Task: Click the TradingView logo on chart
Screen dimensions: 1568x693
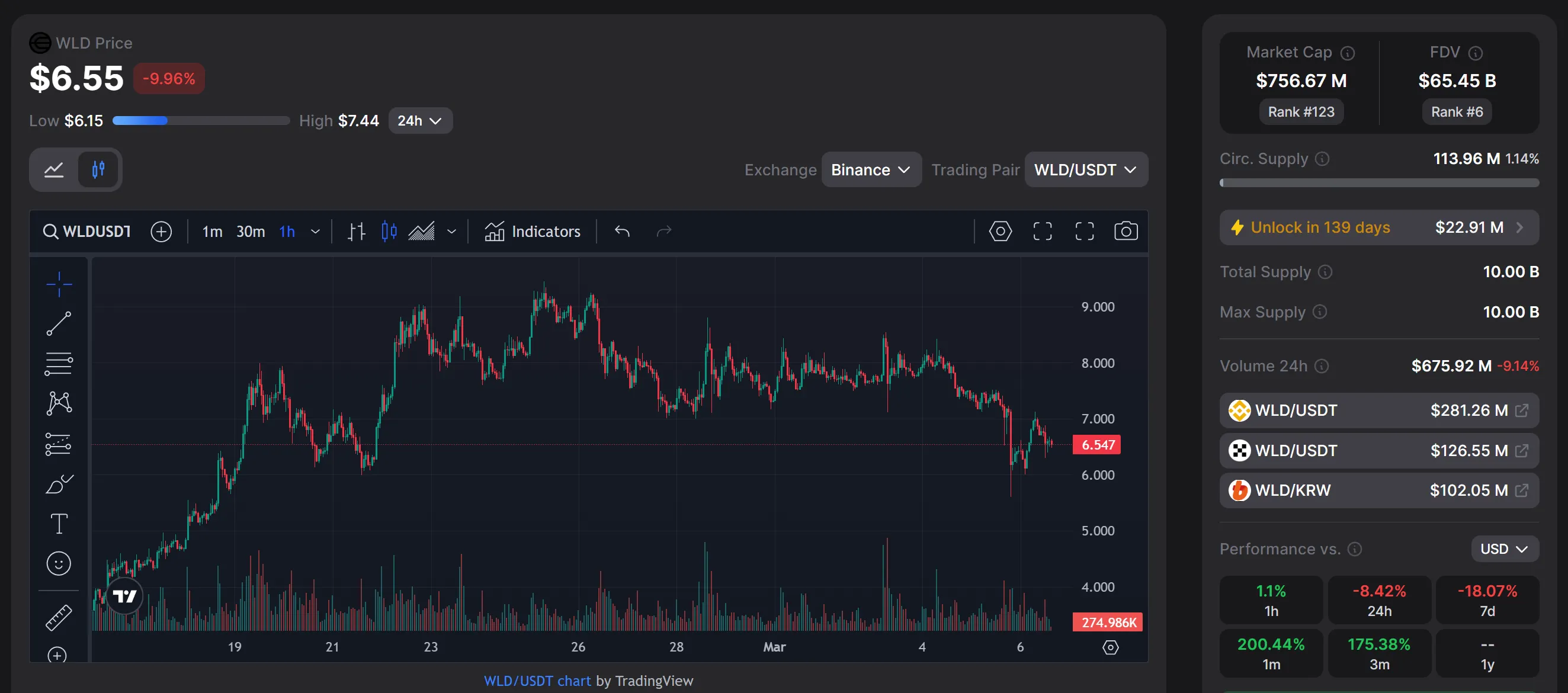Action: pyautogui.click(x=125, y=596)
